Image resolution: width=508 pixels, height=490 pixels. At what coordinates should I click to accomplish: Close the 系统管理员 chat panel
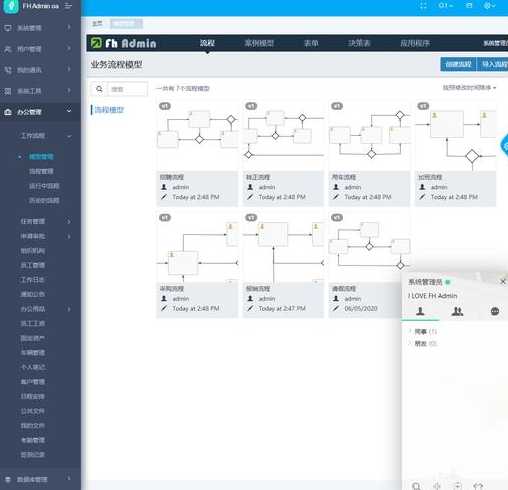coord(503,282)
